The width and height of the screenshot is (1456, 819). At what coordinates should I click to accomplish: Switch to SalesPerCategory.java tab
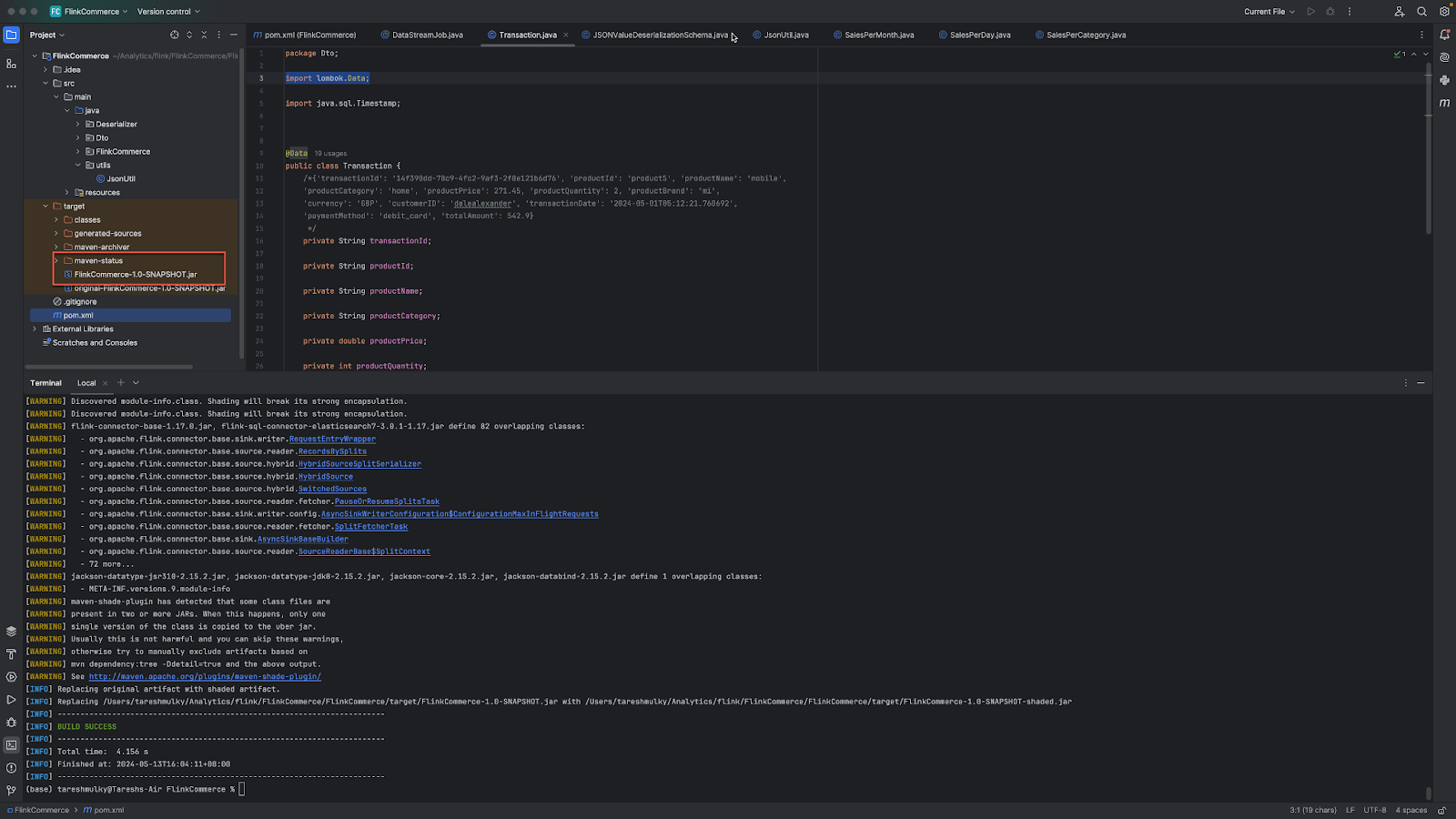click(1080, 35)
